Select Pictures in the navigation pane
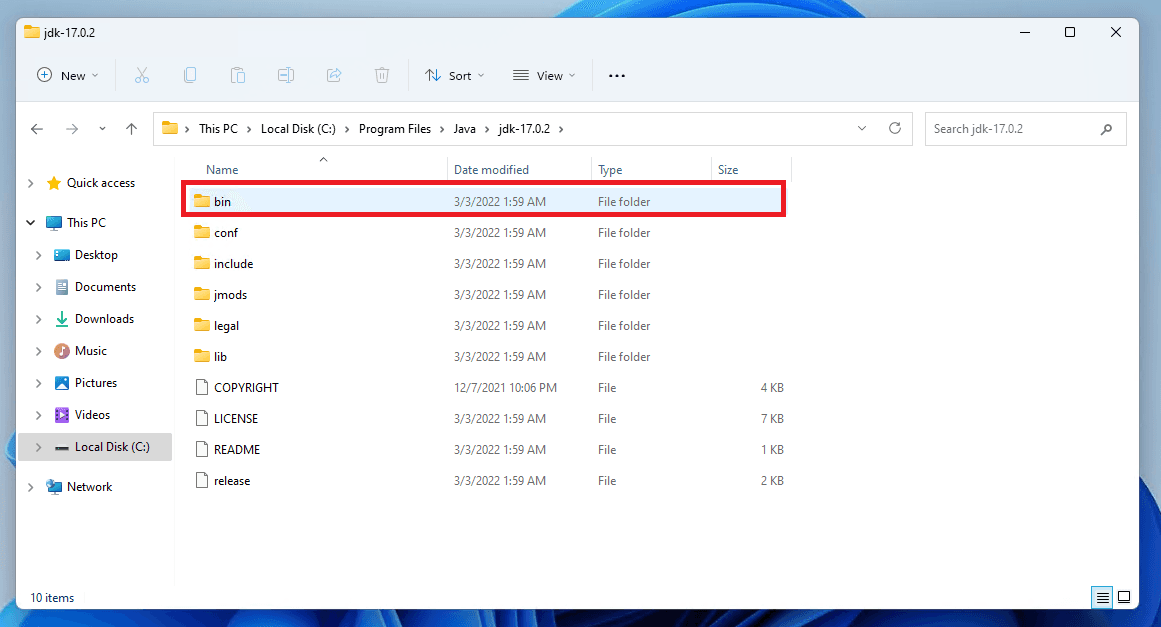The width and height of the screenshot is (1161, 627). click(x=96, y=383)
